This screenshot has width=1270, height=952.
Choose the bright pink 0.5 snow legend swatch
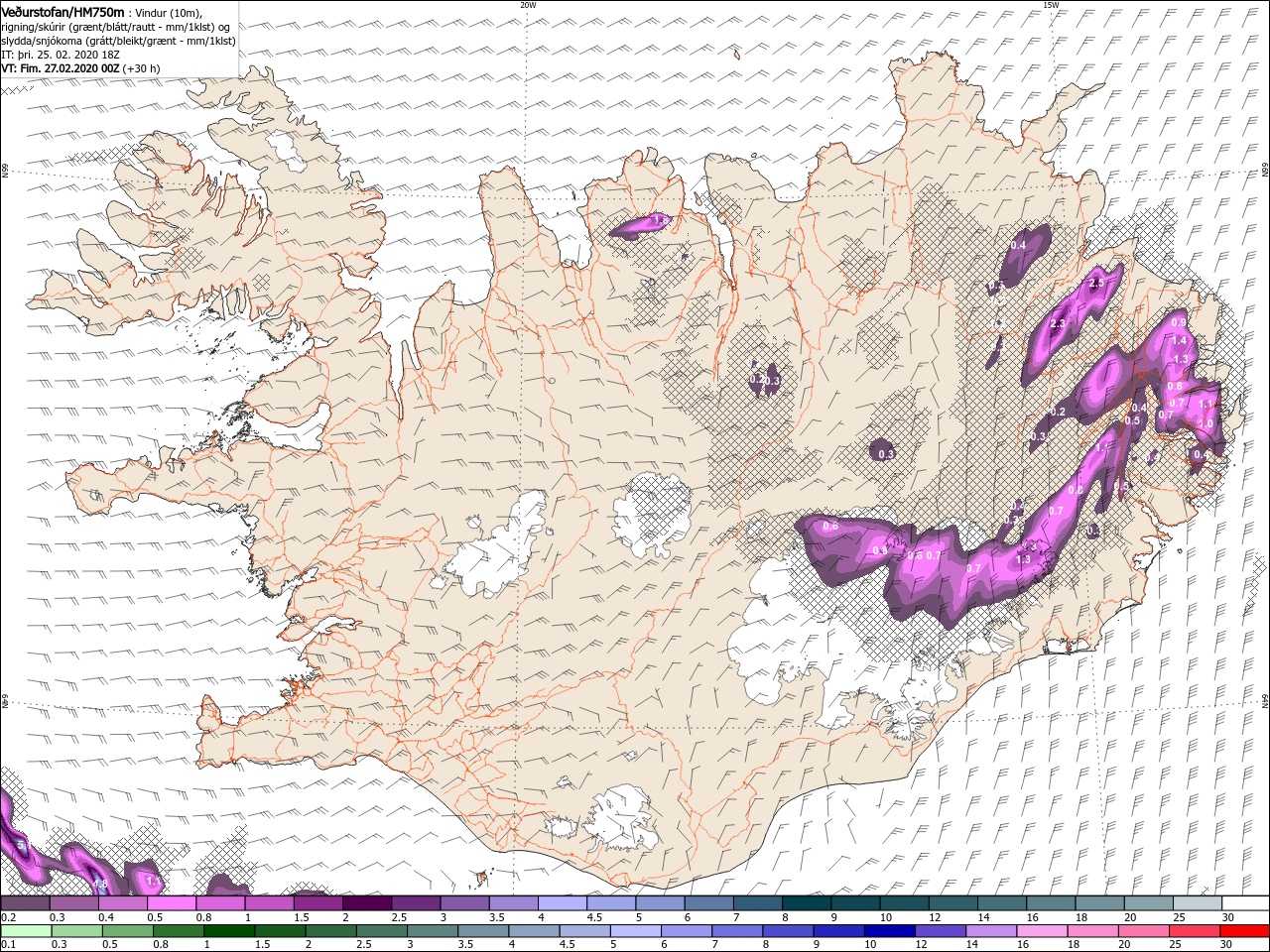[172, 903]
